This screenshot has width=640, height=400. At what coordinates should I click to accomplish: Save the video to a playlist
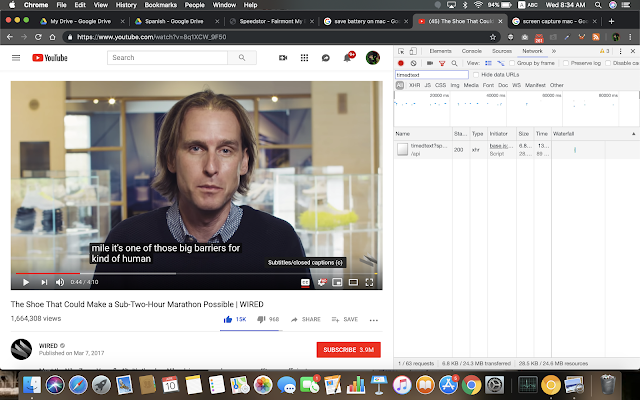click(345, 319)
